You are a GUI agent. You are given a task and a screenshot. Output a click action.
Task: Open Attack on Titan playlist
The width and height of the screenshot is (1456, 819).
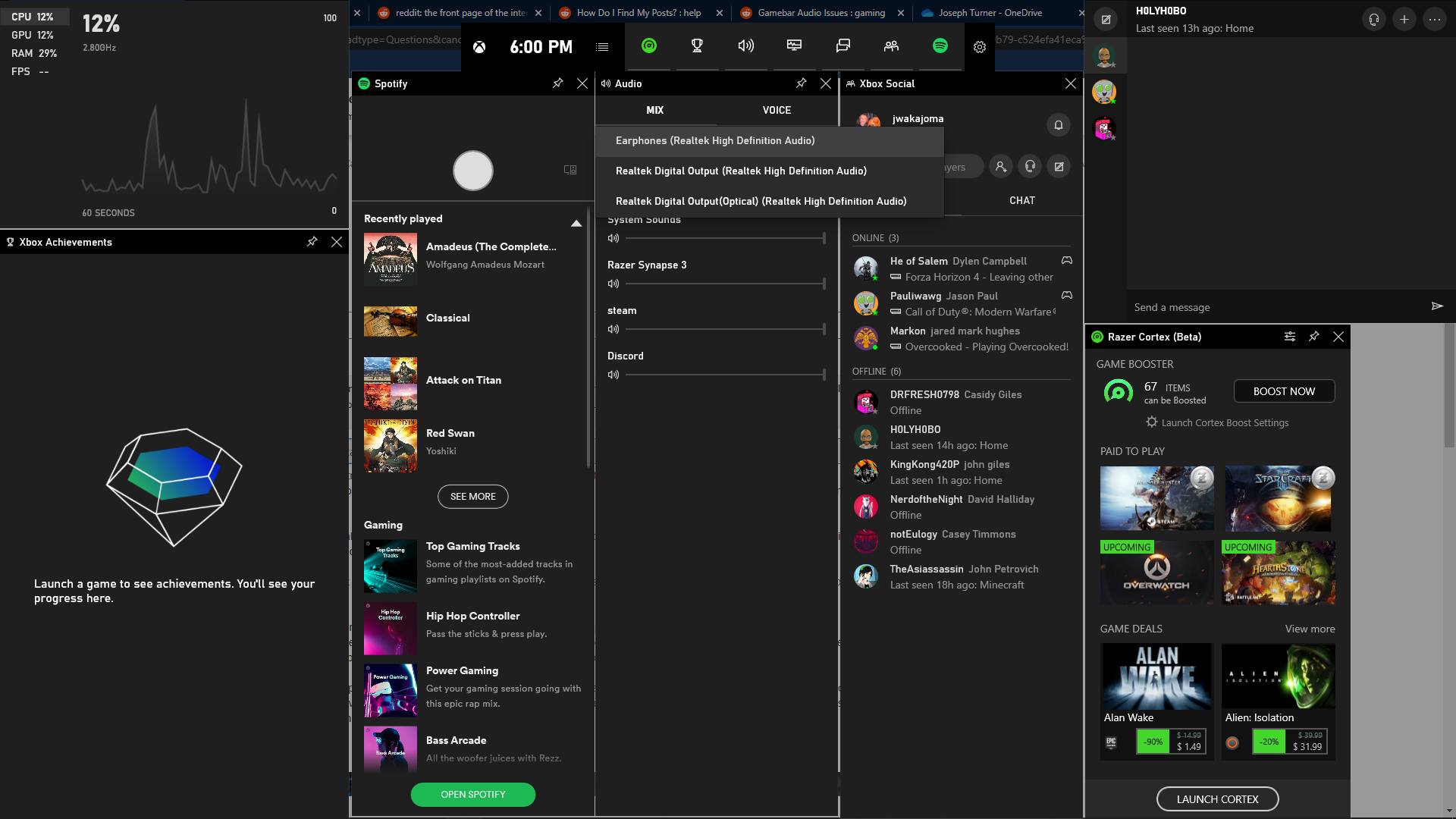473,384
